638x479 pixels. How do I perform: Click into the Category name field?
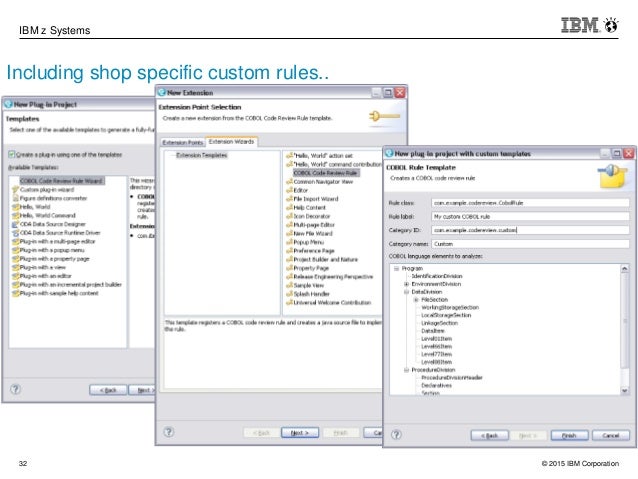coord(530,244)
